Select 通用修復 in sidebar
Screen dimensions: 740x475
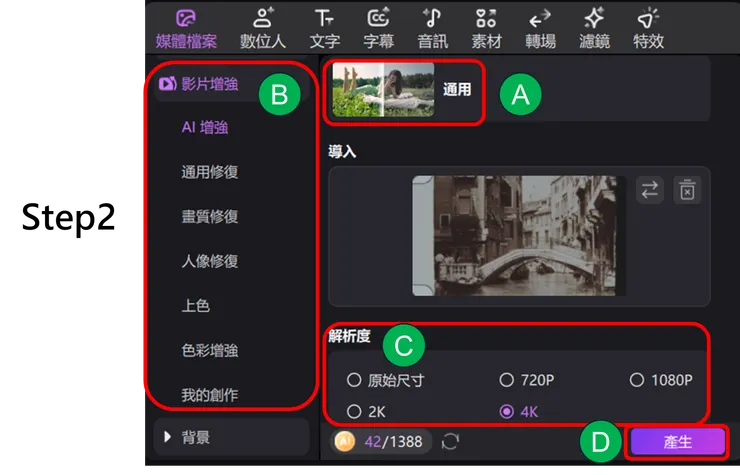[x=210, y=172]
